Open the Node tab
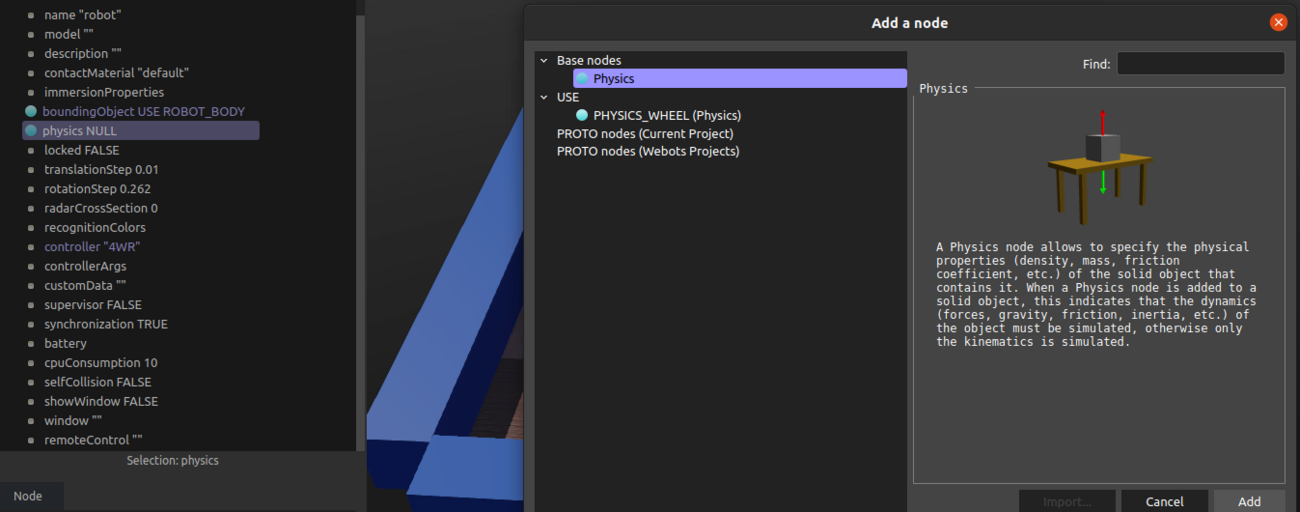This screenshot has height=512, width=1300. click(28, 496)
